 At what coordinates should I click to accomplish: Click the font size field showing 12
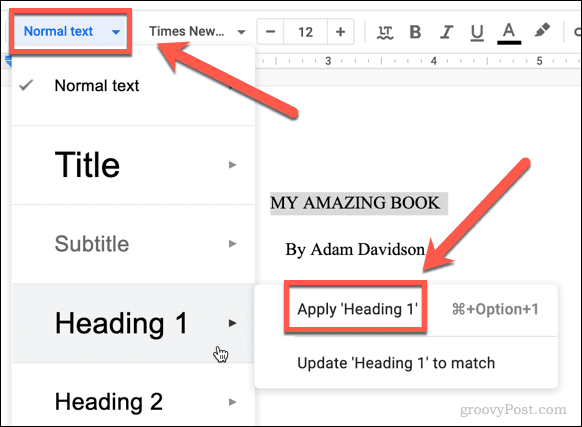305,32
